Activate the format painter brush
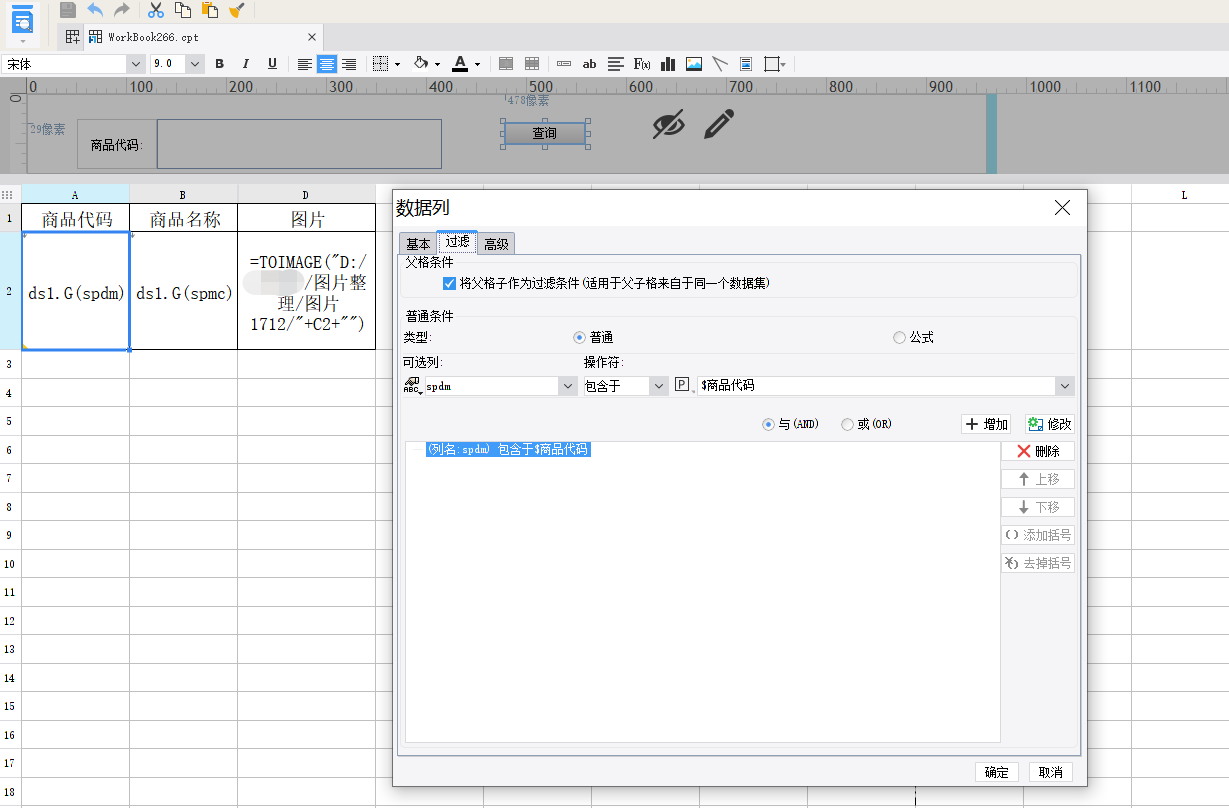Image resolution: width=1229 pixels, height=808 pixels. (237, 10)
